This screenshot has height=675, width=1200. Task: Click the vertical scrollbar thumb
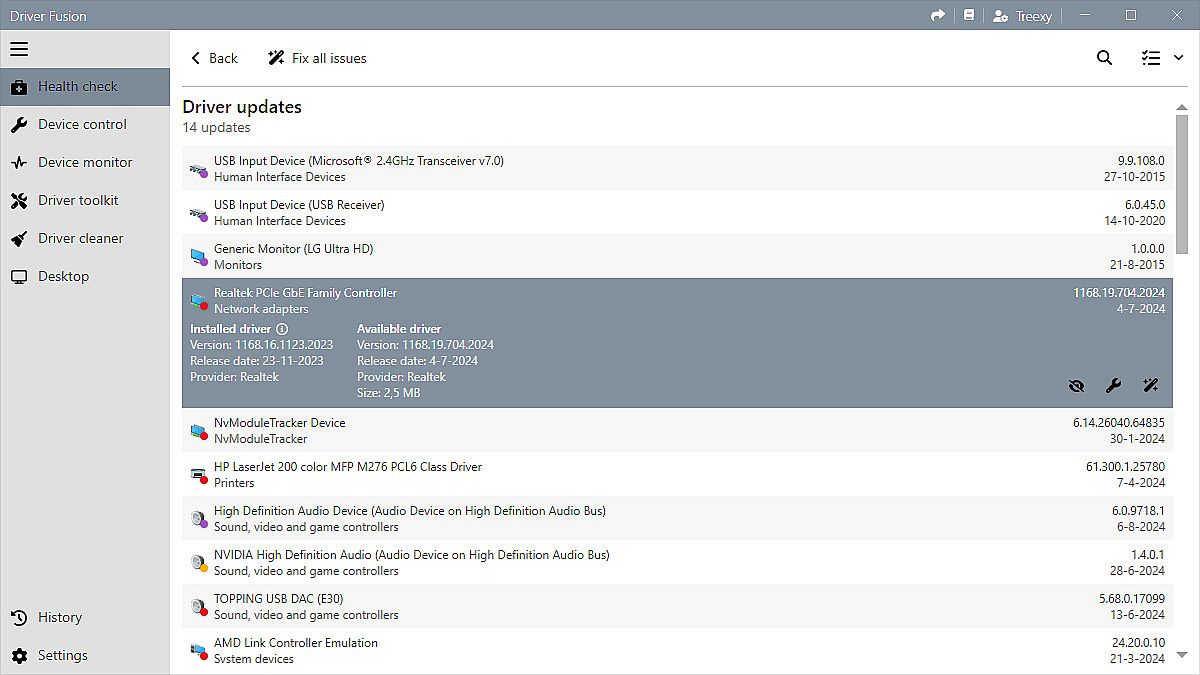[1182, 184]
